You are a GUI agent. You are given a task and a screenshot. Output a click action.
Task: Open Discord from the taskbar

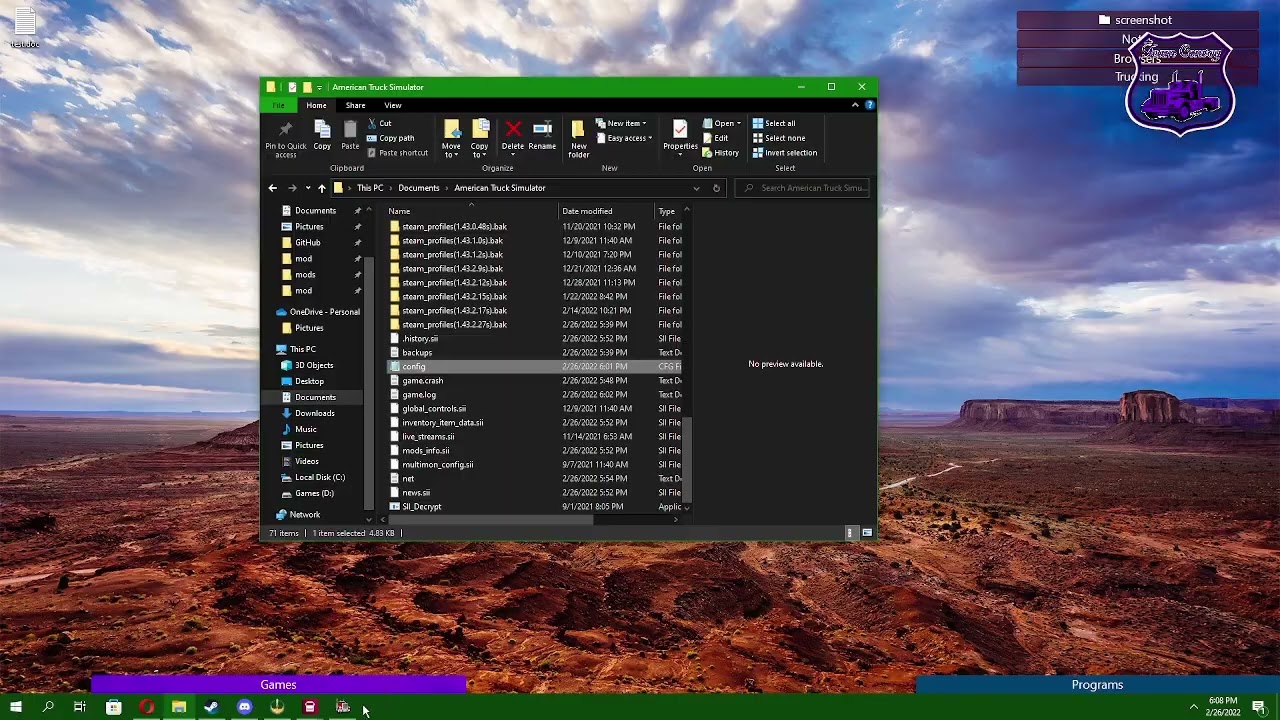[x=244, y=707]
